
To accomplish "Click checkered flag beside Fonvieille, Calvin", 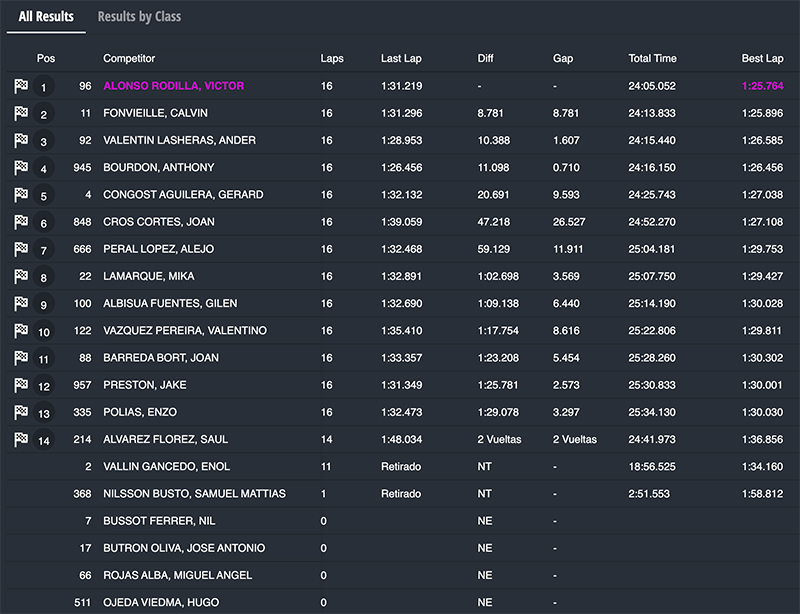I will pyautogui.click(x=20, y=113).
